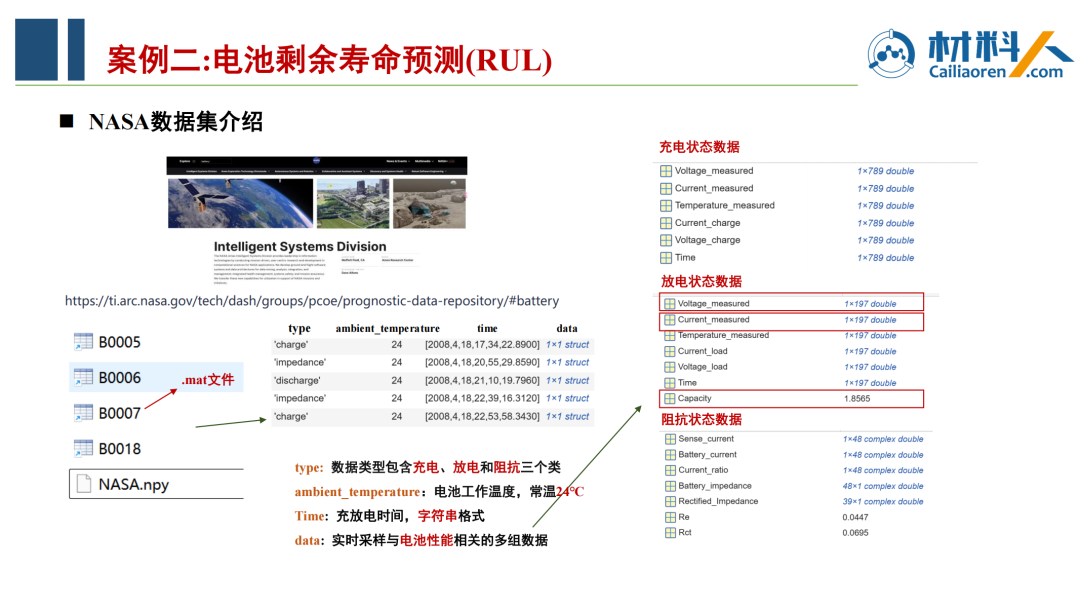This screenshot has width=1080, height=608.
Task: Click the Rct value 0.0695
Action: [855, 532]
